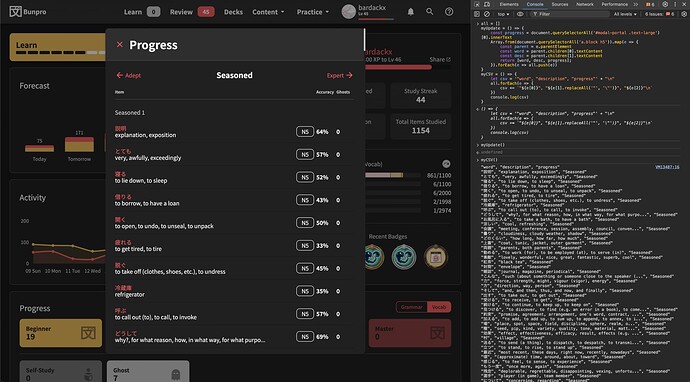Open the bardackx user avatar
690x382 pixels.
pyautogui.click(x=349, y=12)
